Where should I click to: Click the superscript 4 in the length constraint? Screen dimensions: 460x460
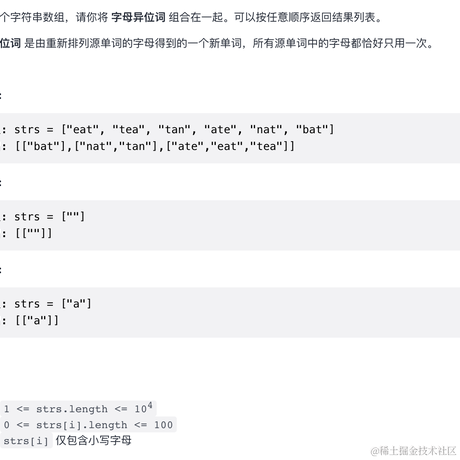pyautogui.click(x=150, y=405)
